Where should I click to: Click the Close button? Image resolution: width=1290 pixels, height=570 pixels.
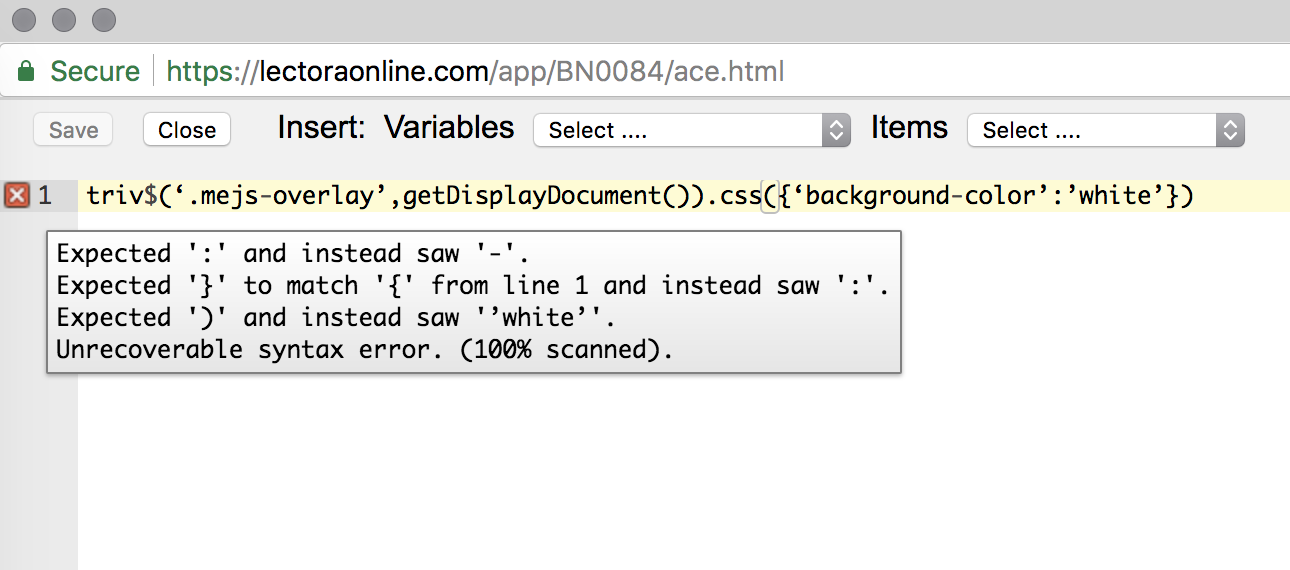pos(187,130)
